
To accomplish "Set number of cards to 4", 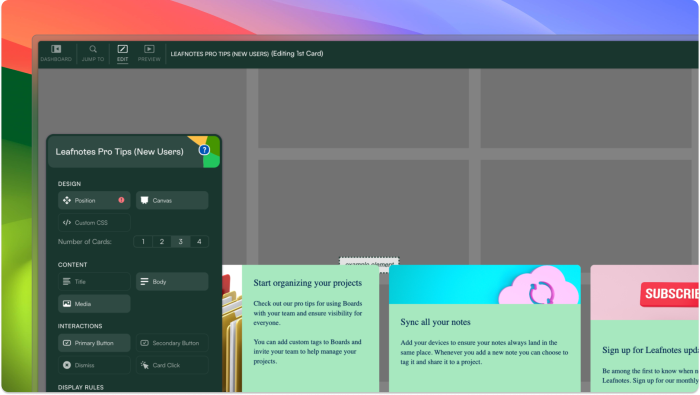I will pyautogui.click(x=199, y=241).
